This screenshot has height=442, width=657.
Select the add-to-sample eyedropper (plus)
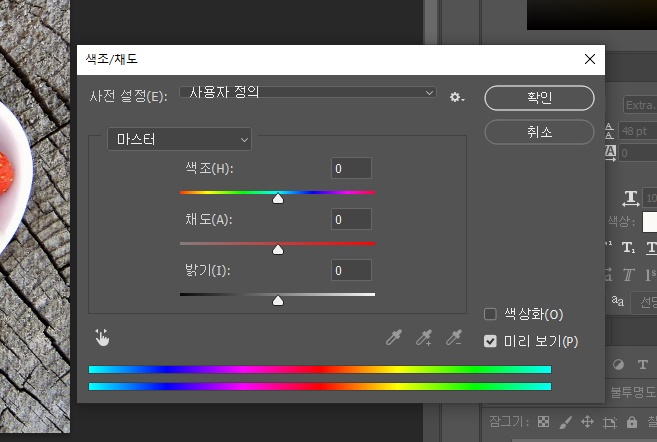pyautogui.click(x=424, y=338)
